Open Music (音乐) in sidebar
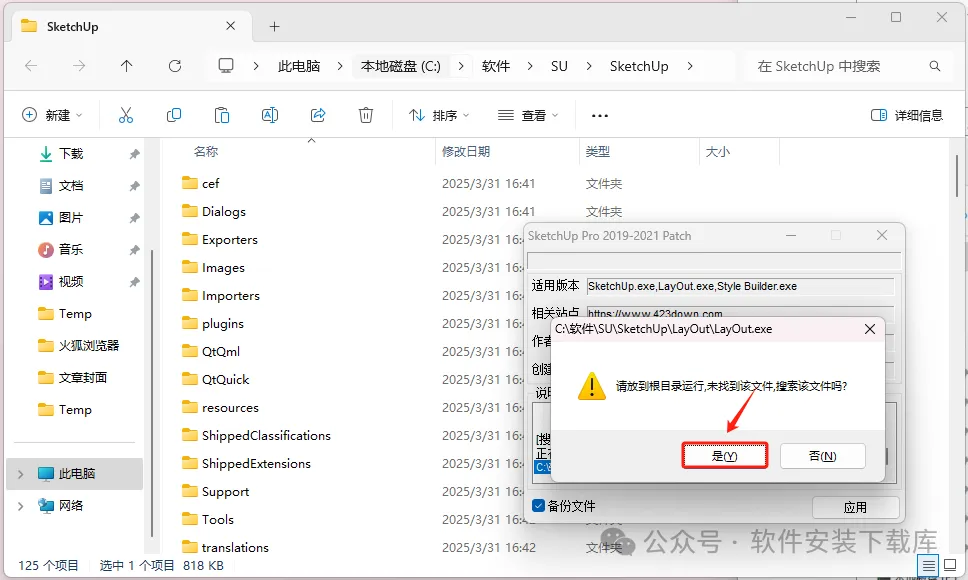 [x=70, y=250]
